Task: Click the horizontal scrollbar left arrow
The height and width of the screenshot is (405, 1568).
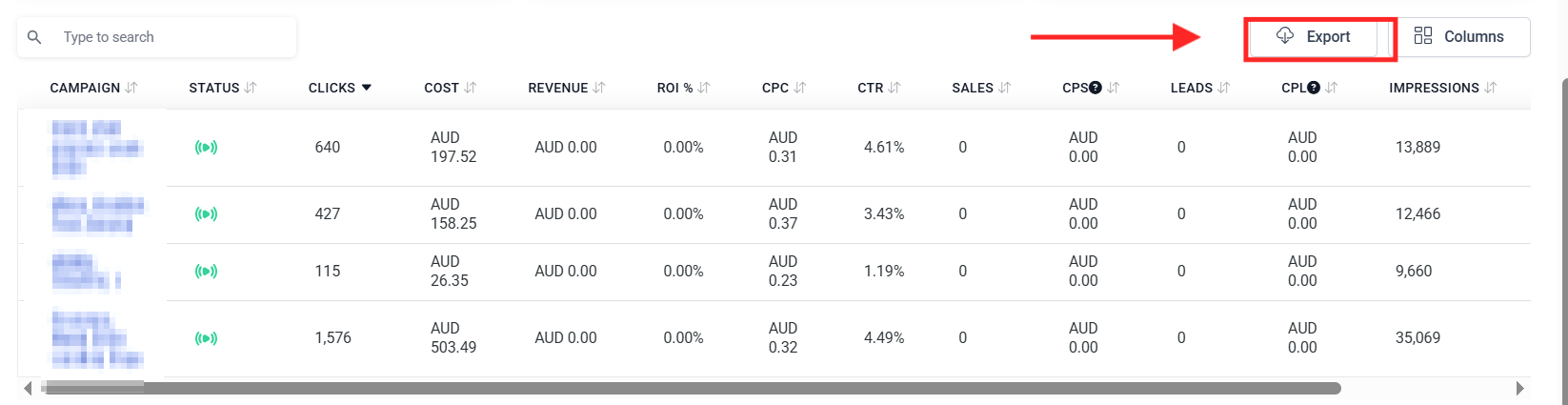Action: [x=28, y=388]
